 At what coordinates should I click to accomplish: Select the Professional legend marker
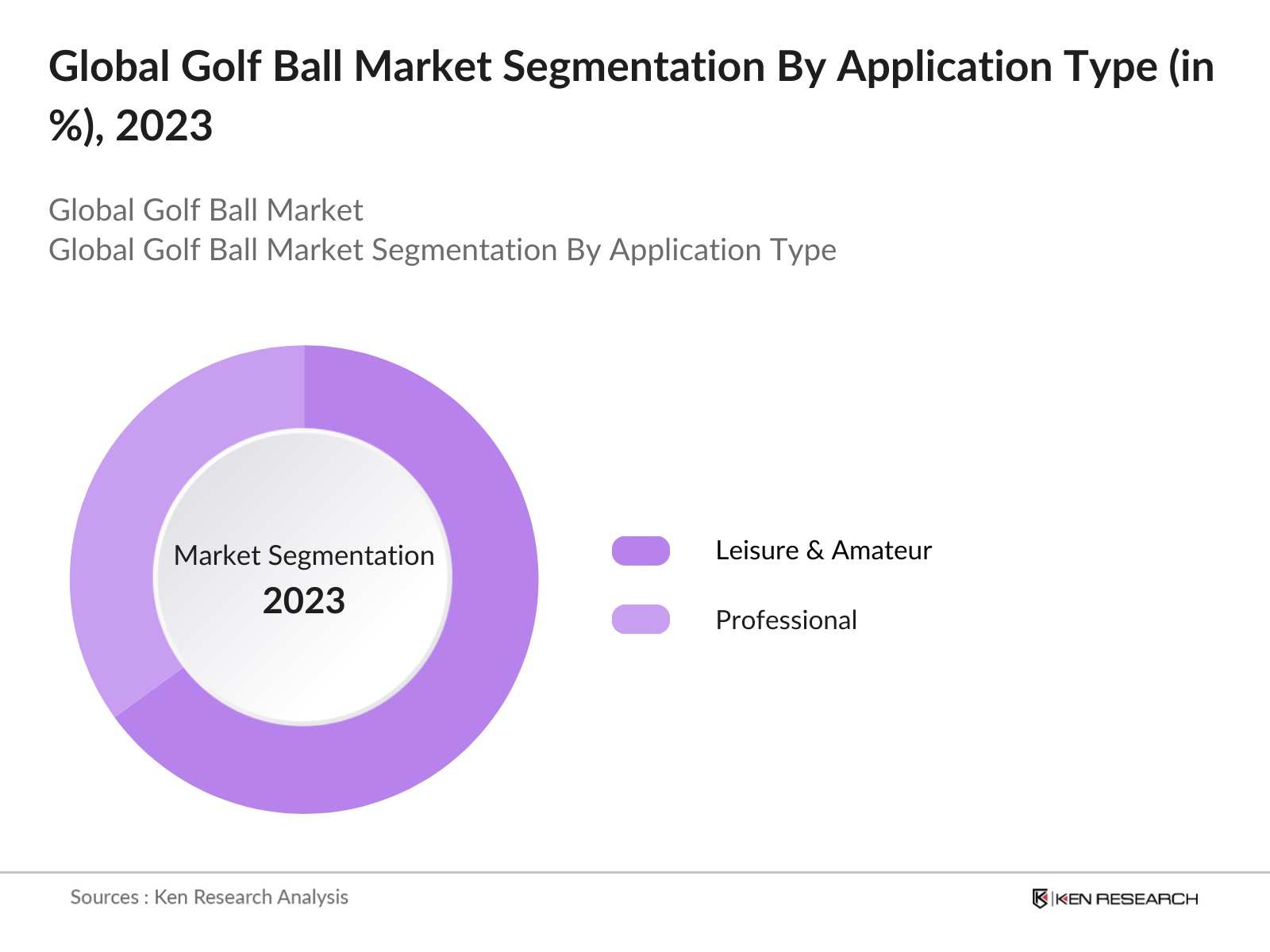pyautogui.click(x=641, y=620)
